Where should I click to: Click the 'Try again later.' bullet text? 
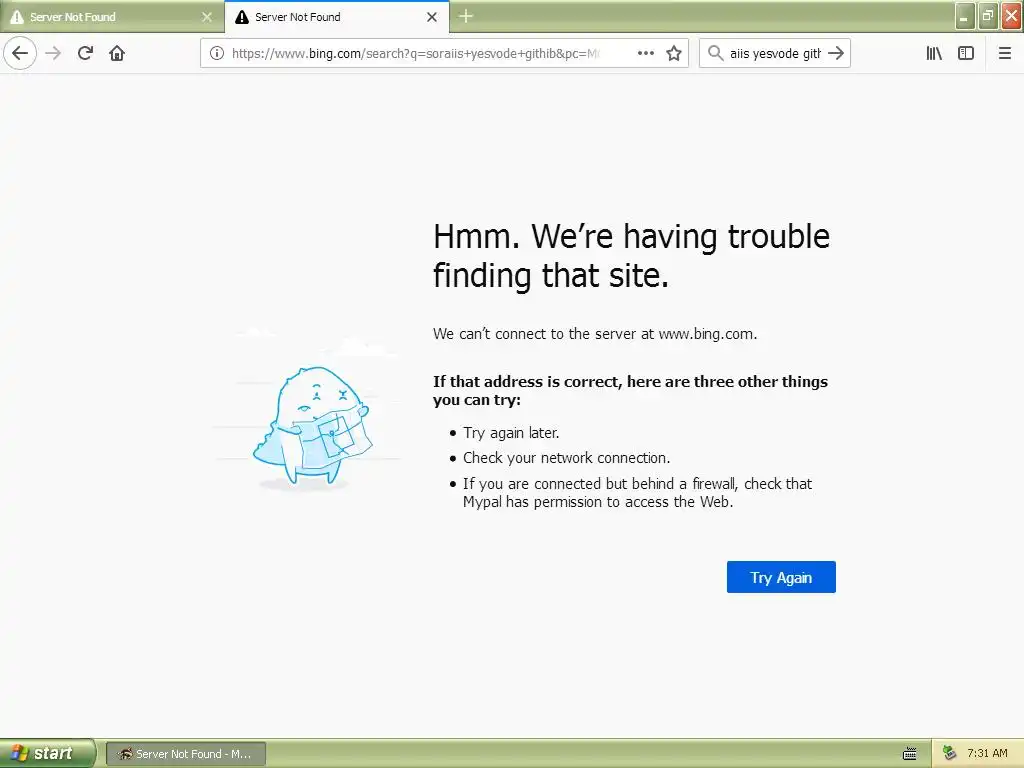tap(511, 433)
